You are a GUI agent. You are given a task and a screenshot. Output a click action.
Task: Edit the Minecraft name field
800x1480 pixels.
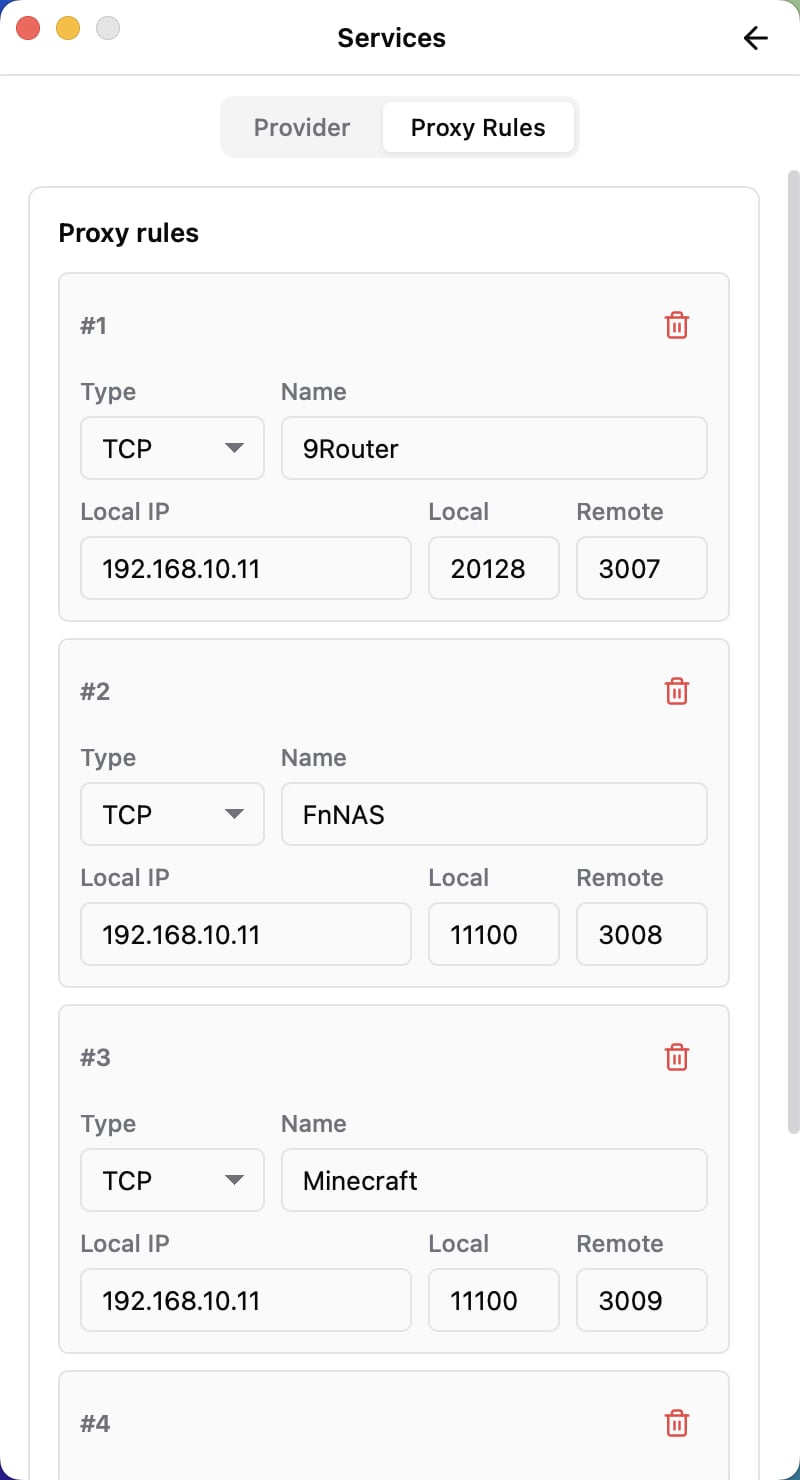point(494,1180)
